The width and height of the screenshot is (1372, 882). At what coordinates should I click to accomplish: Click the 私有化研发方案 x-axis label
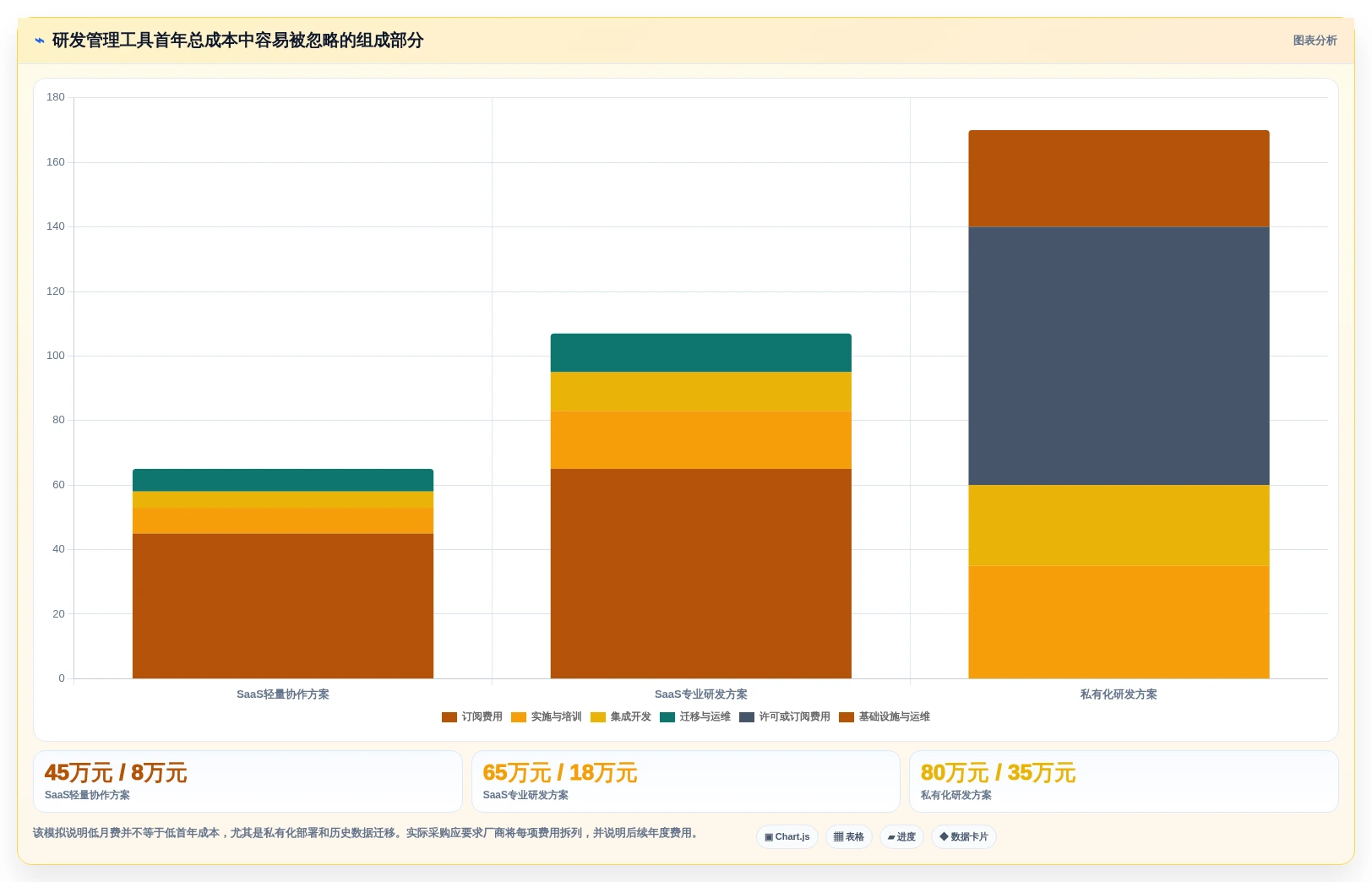point(1119,694)
